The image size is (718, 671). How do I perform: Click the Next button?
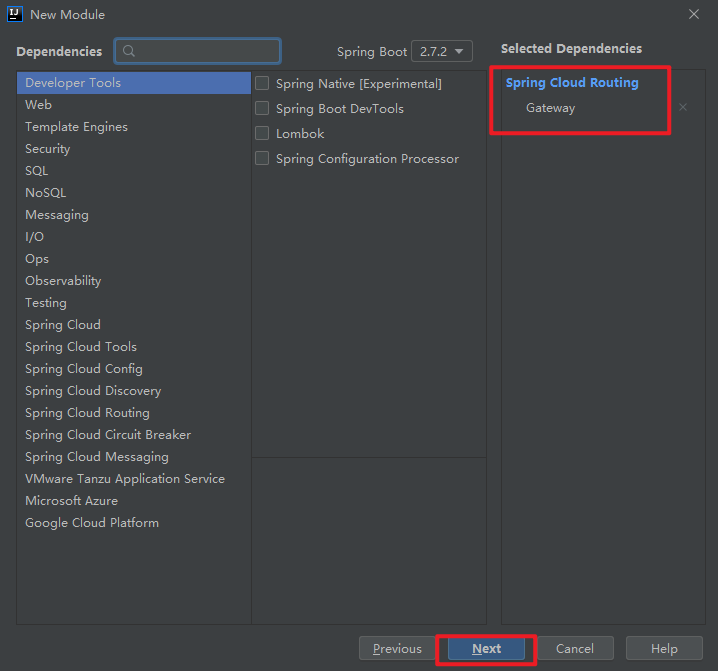487,649
